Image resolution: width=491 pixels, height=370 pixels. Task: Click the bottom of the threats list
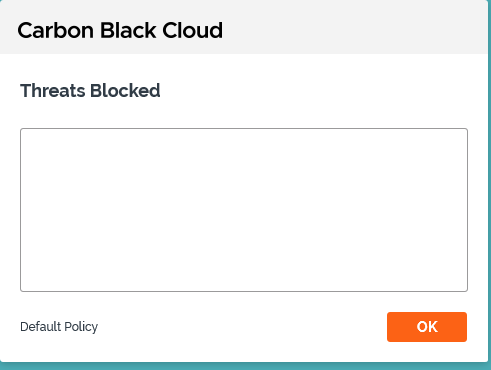(244, 282)
